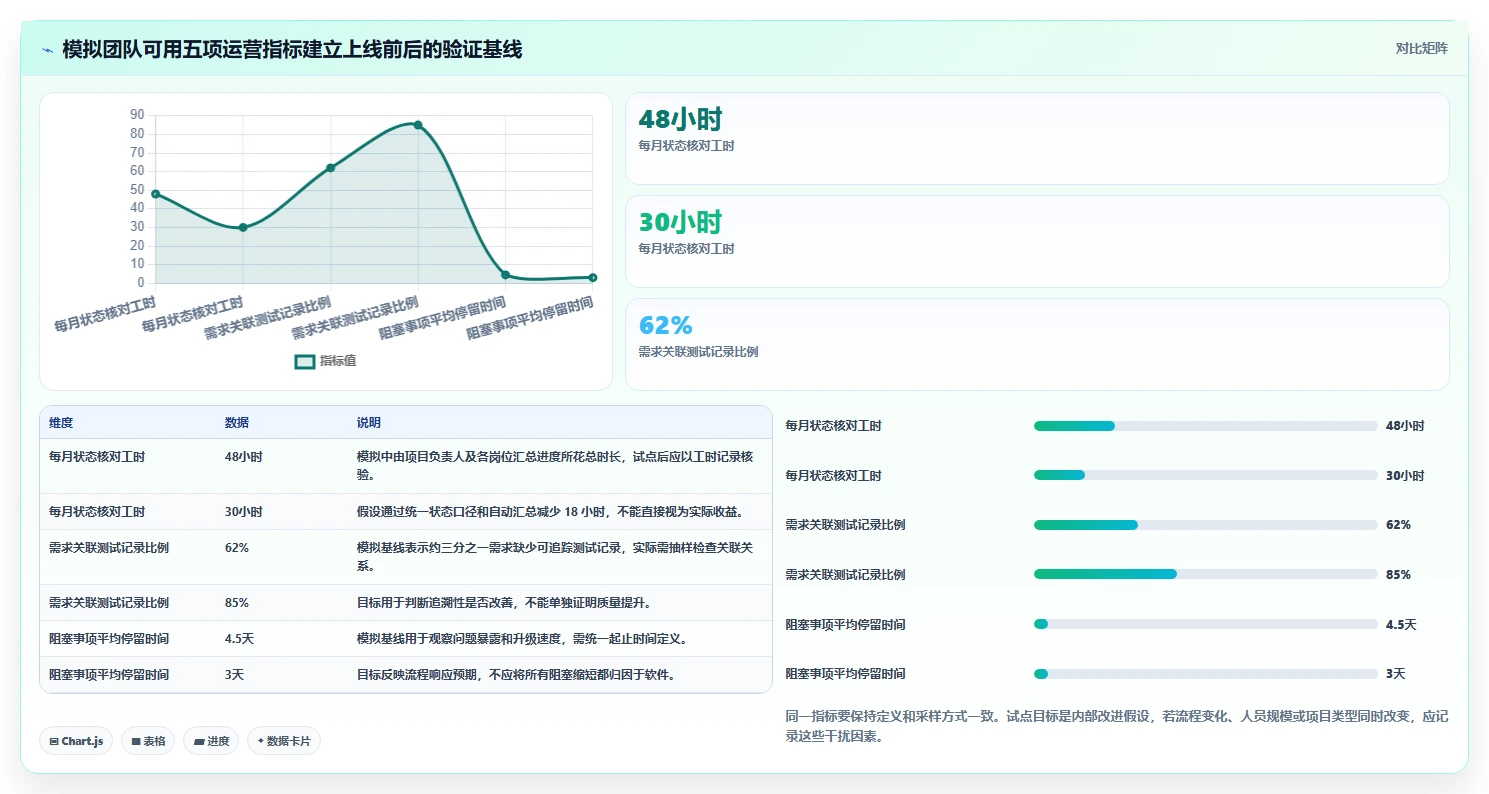Click the 4.5天 cell in the table

[240, 639]
